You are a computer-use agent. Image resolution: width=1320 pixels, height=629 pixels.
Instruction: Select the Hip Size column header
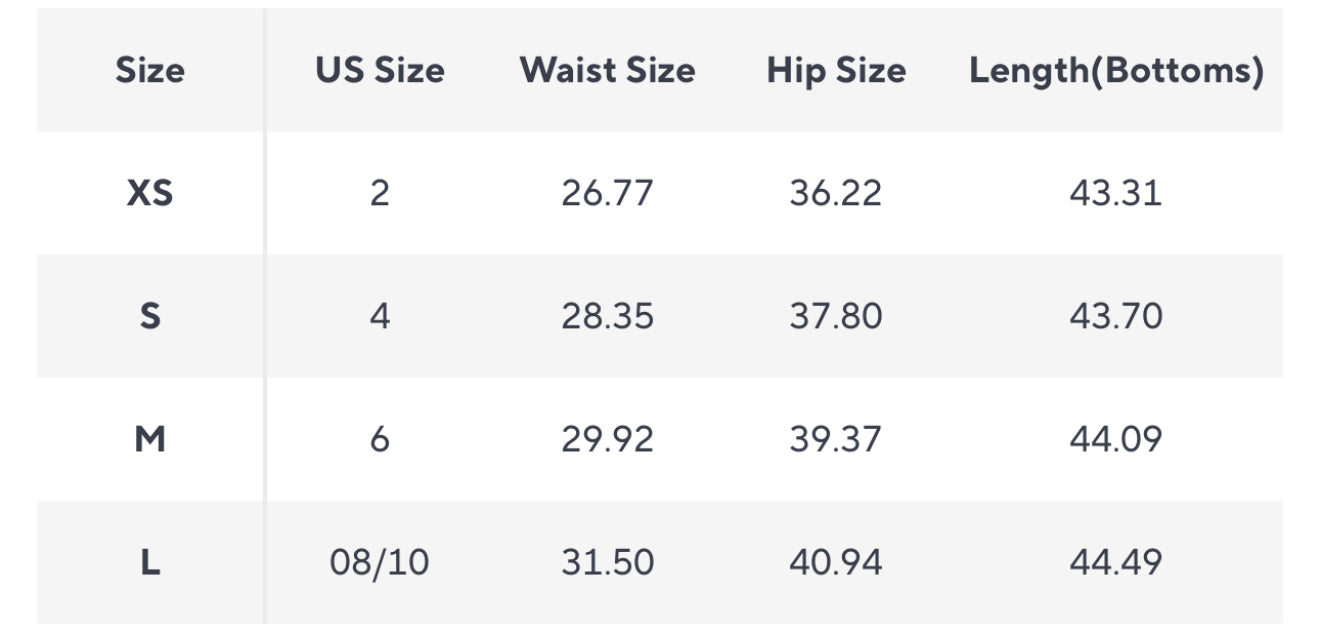coord(836,70)
